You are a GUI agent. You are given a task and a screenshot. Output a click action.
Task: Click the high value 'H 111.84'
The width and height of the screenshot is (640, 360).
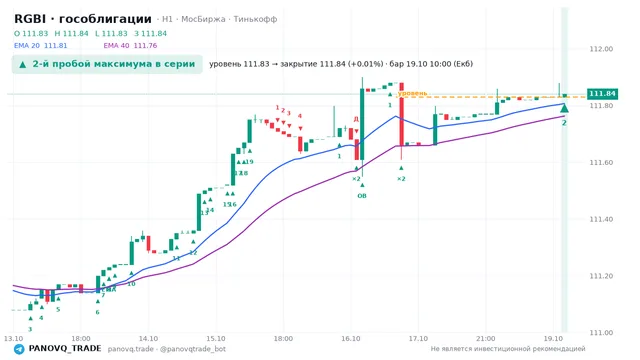click(x=71, y=33)
